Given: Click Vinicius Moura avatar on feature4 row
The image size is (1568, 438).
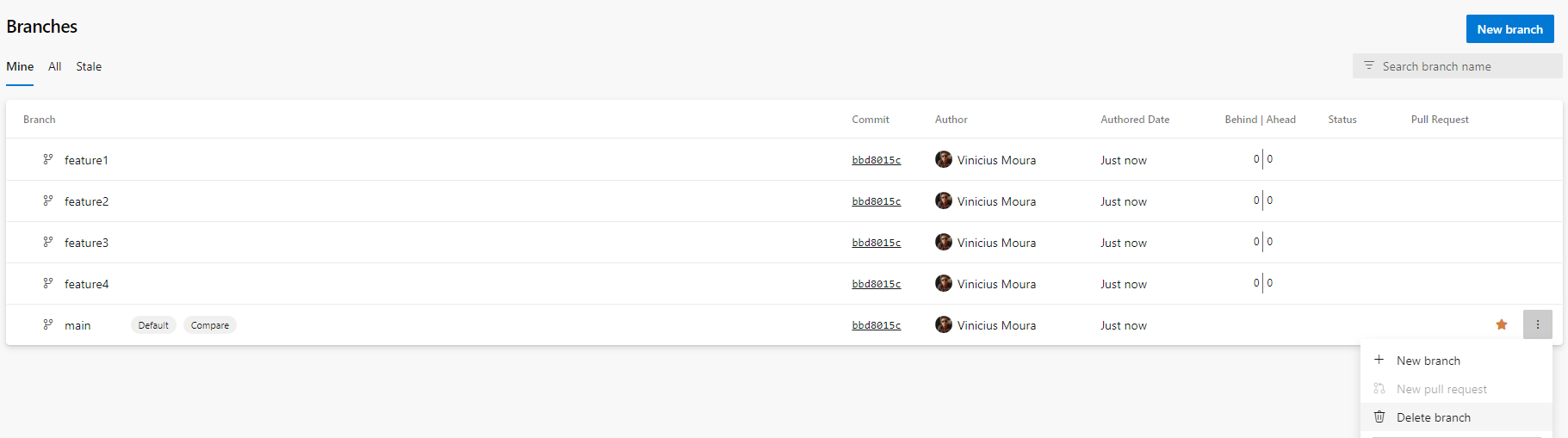Looking at the screenshot, I should pyautogui.click(x=944, y=283).
